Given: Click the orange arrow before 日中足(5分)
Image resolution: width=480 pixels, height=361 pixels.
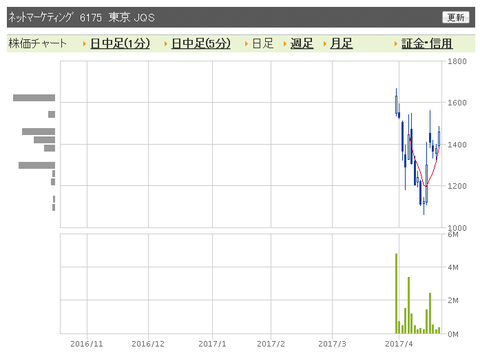Looking at the screenshot, I should coord(165,44).
